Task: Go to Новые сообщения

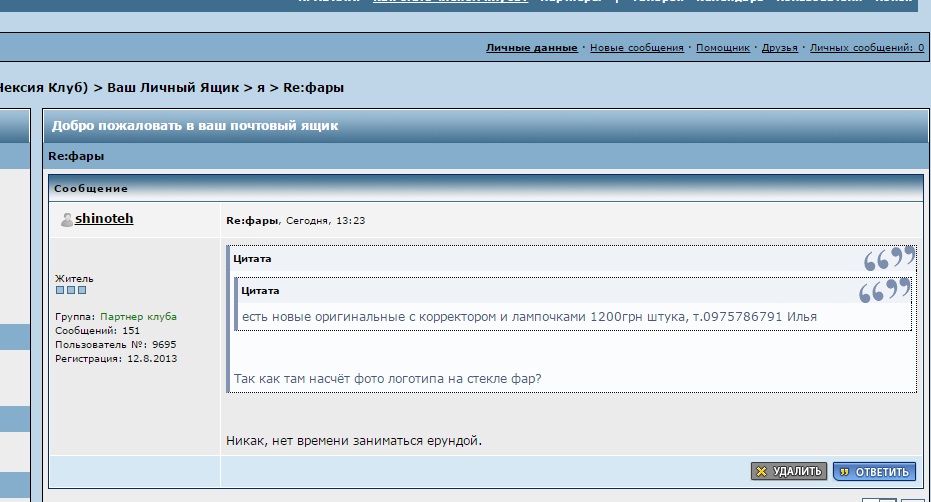Action: (636, 48)
